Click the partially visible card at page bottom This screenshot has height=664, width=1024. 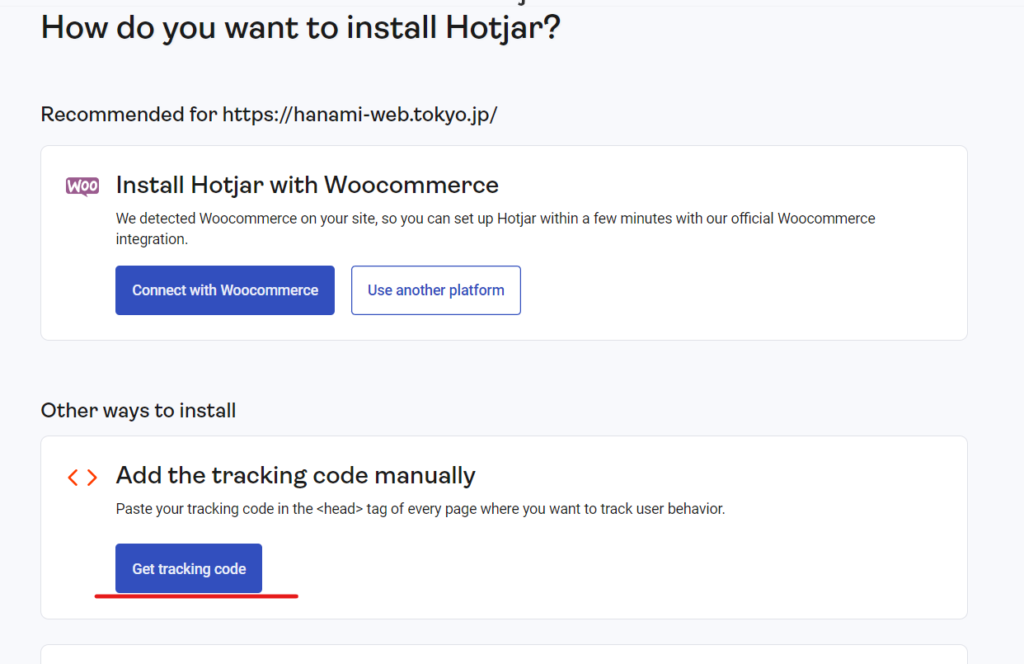pos(503,654)
